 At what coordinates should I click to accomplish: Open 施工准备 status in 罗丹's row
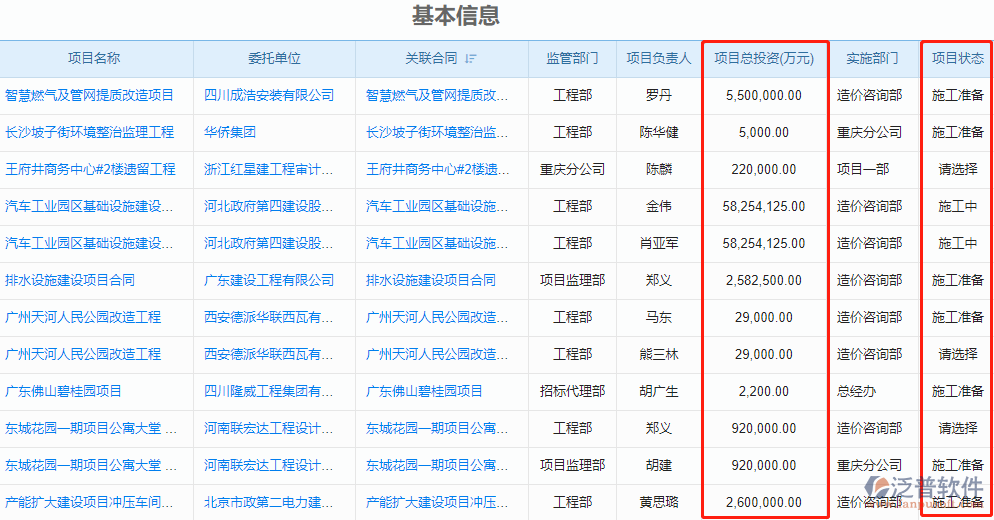pyautogui.click(x=958, y=95)
